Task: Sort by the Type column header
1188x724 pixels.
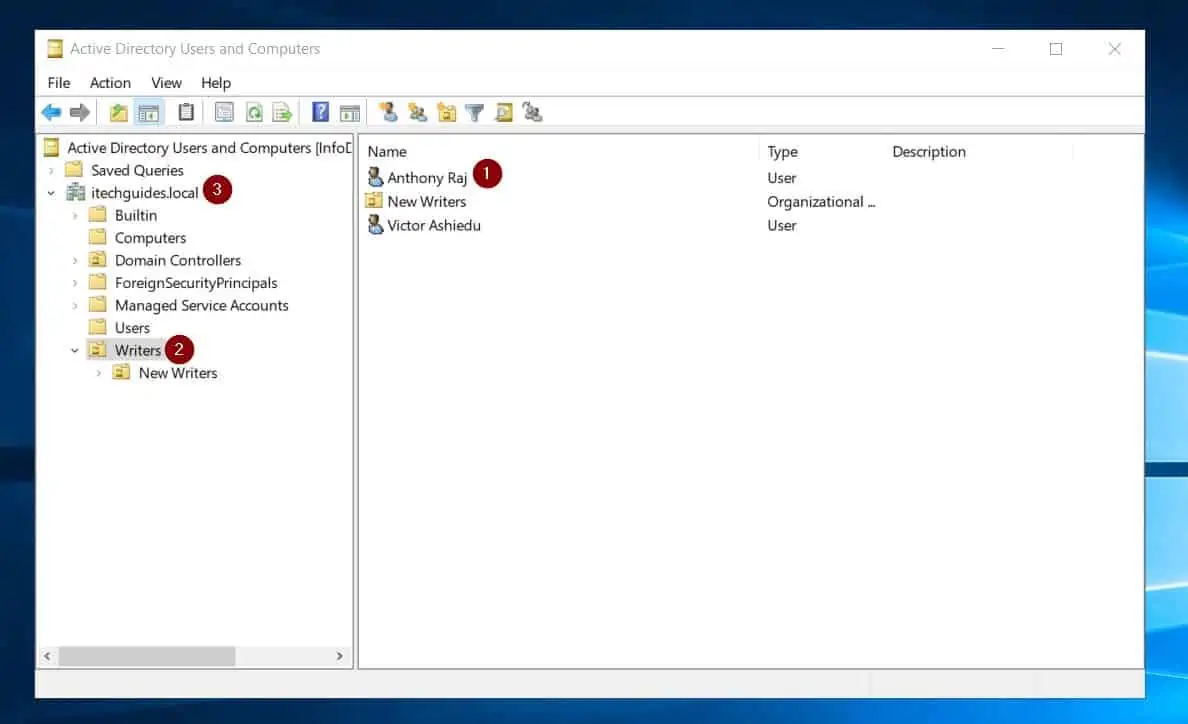Action: (782, 151)
